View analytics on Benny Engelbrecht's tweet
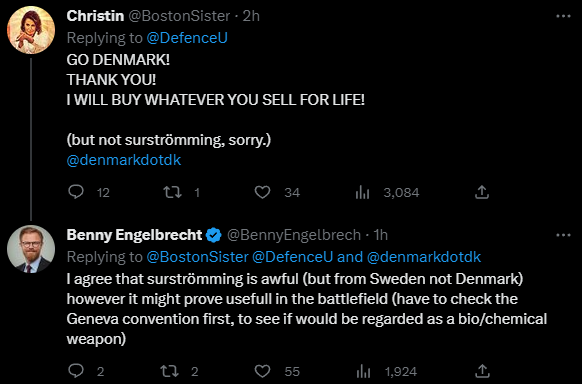Viewport: 582px width, 384px height. [x=363, y=371]
